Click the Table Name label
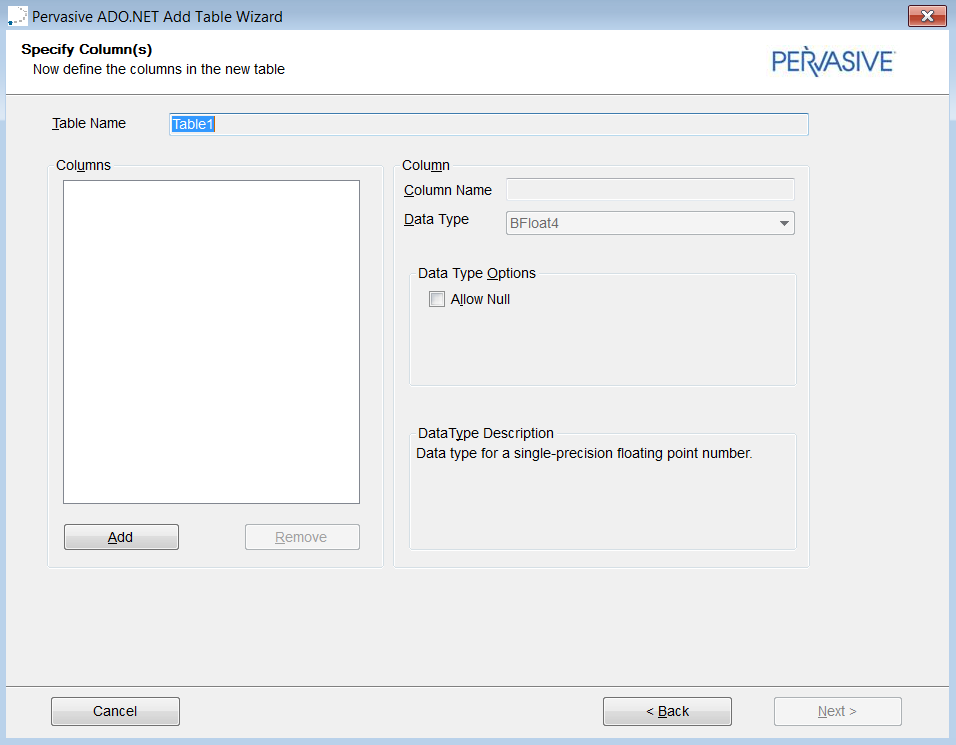Viewport: 956px width, 745px height. pyautogui.click(x=89, y=123)
